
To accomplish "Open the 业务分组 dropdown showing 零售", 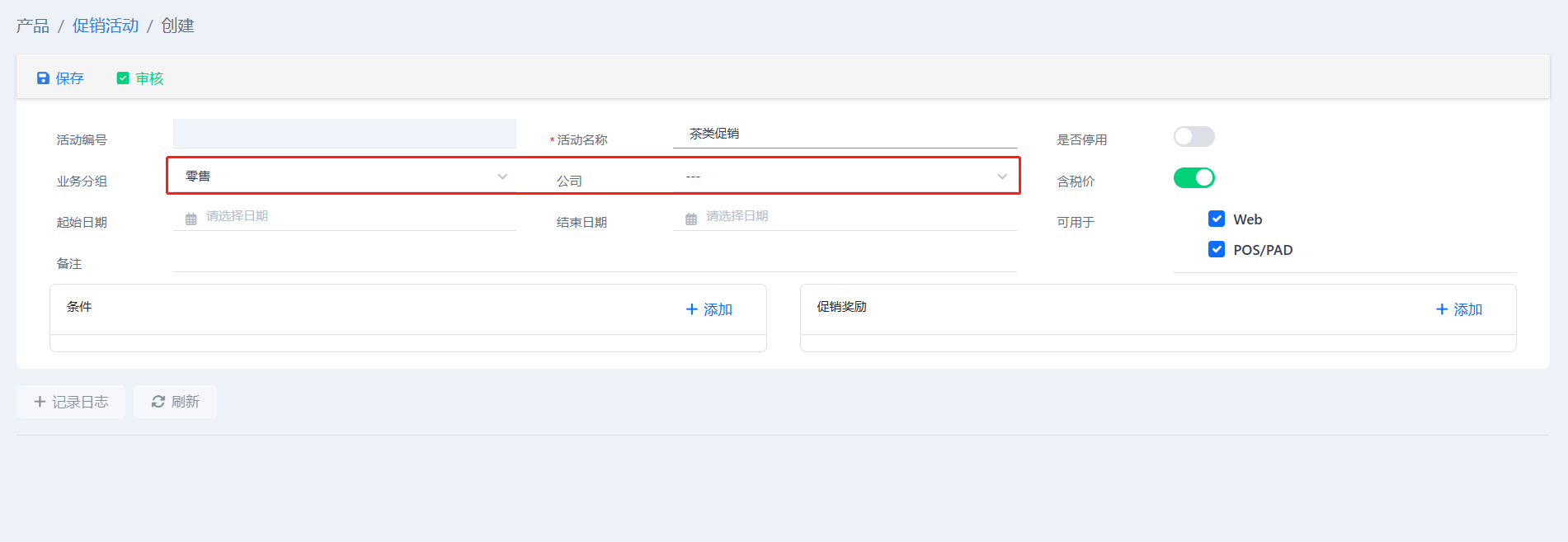I will 345,176.
